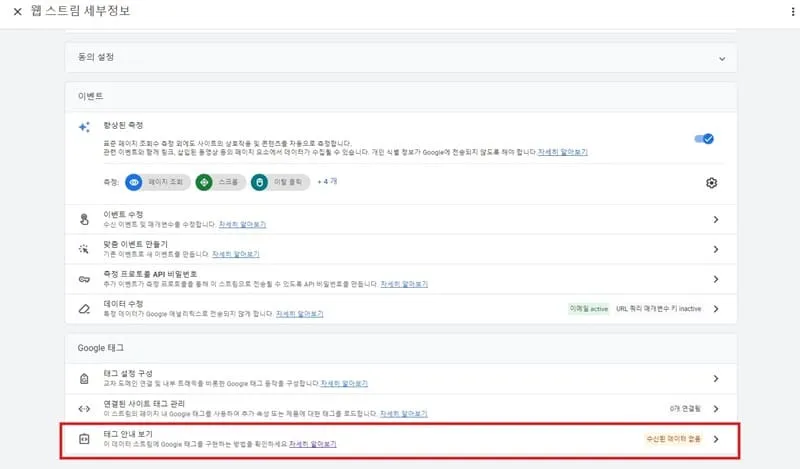Open enhanced measurement gear settings

[x=711, y=183]
